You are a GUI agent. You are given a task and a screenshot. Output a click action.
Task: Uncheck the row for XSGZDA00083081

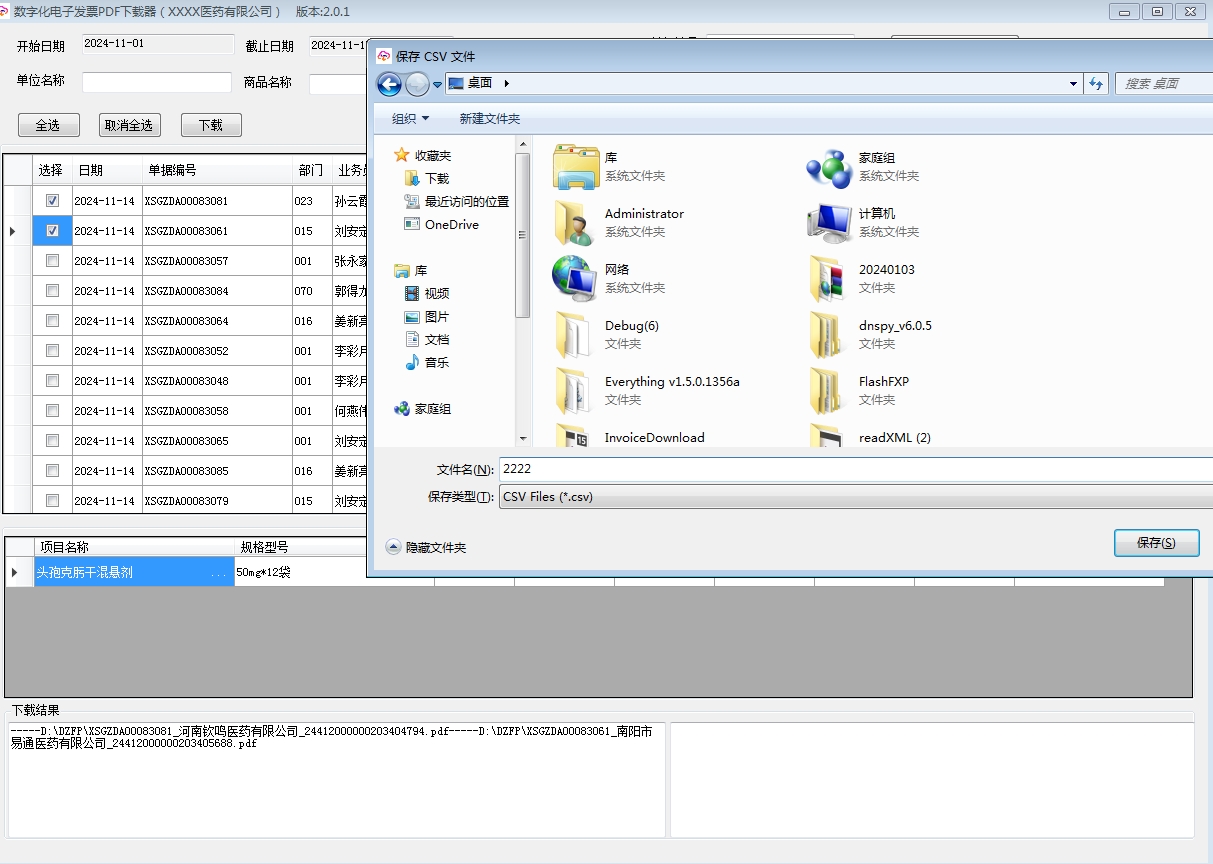tap(54, 200)
